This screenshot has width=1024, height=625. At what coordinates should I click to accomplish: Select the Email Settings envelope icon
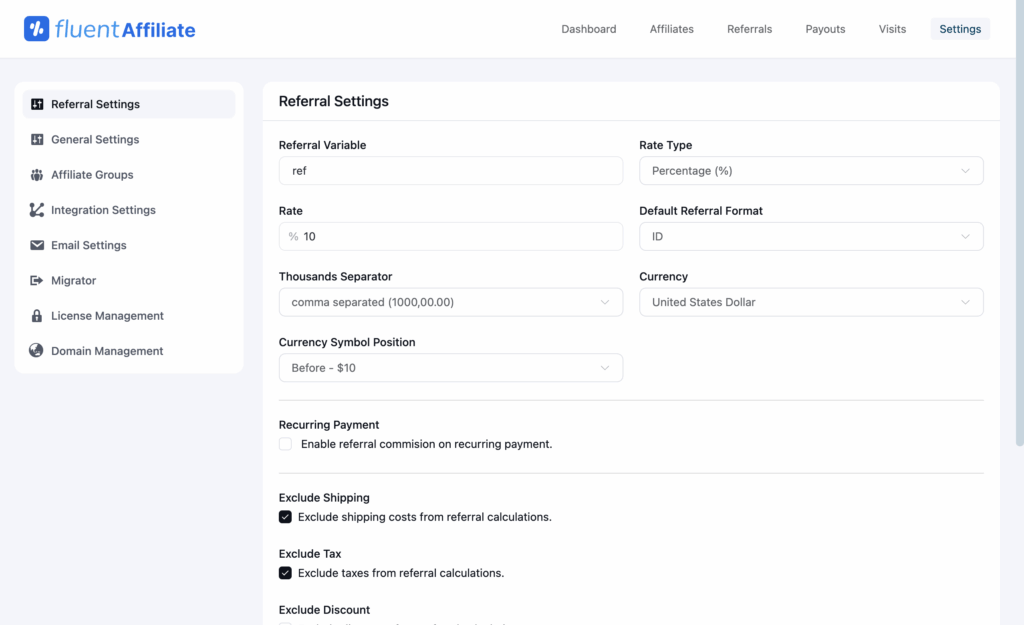[37, 245]
